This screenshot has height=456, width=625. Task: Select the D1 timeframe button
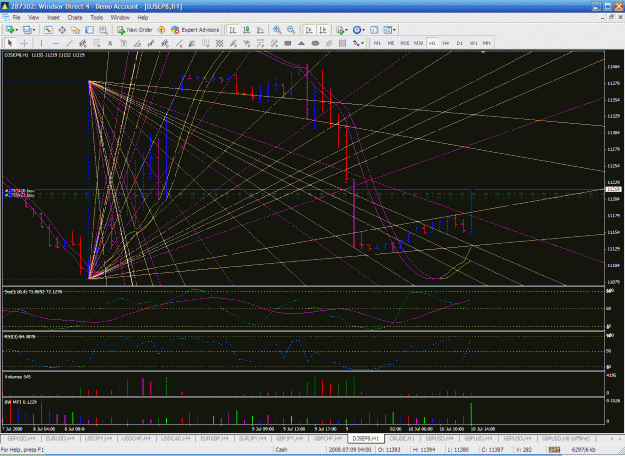click(460, 43)
